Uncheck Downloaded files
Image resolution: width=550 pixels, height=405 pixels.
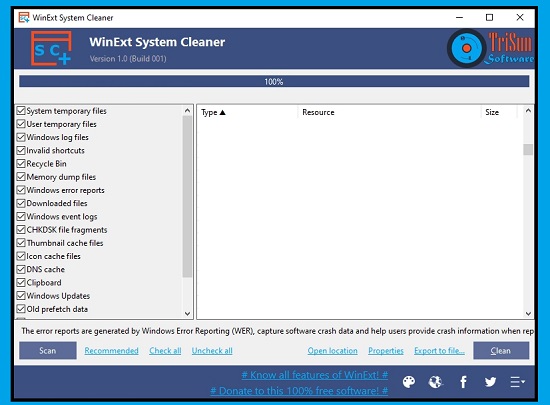[21, 203]
